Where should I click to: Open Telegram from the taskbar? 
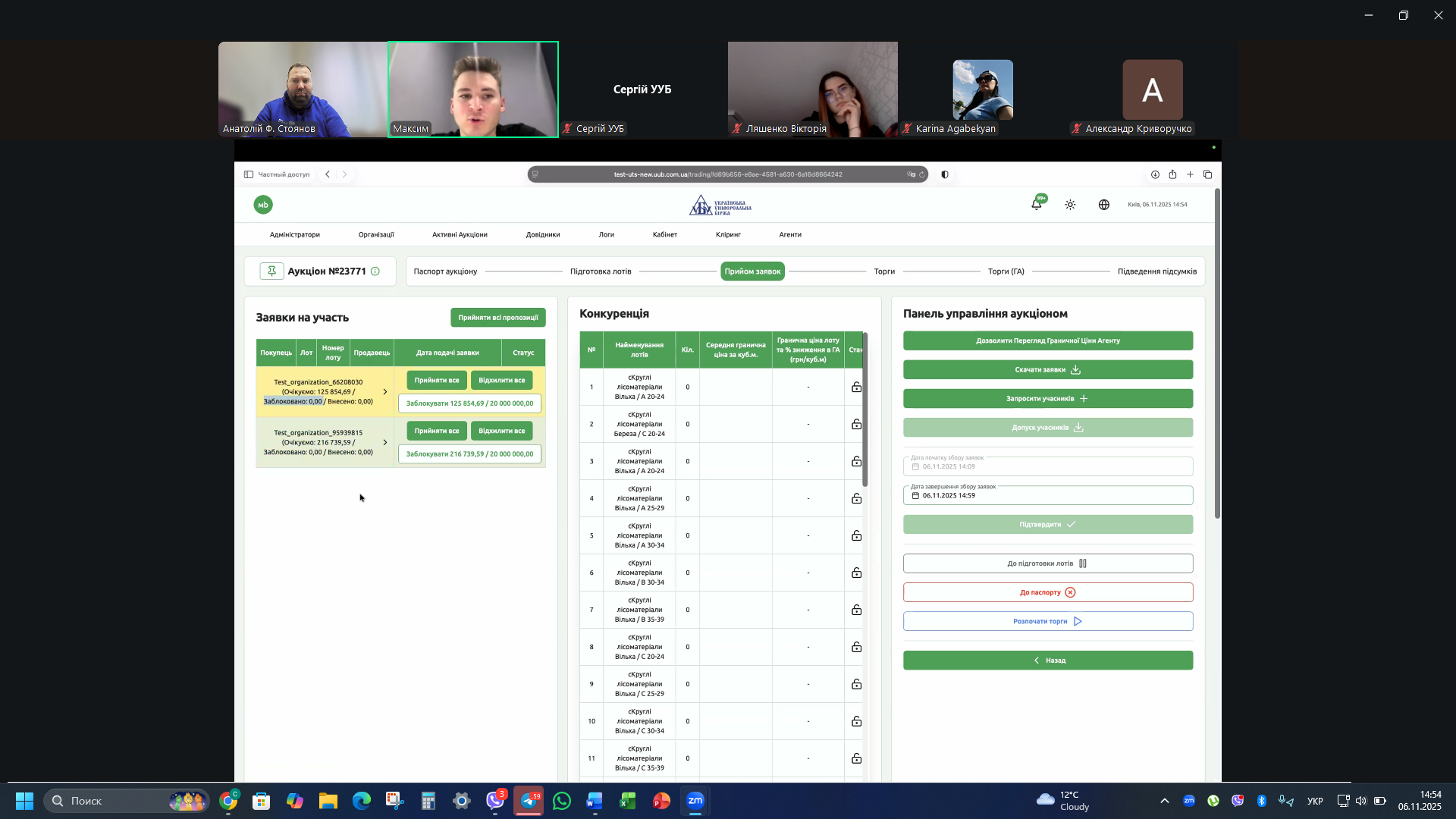529,801
